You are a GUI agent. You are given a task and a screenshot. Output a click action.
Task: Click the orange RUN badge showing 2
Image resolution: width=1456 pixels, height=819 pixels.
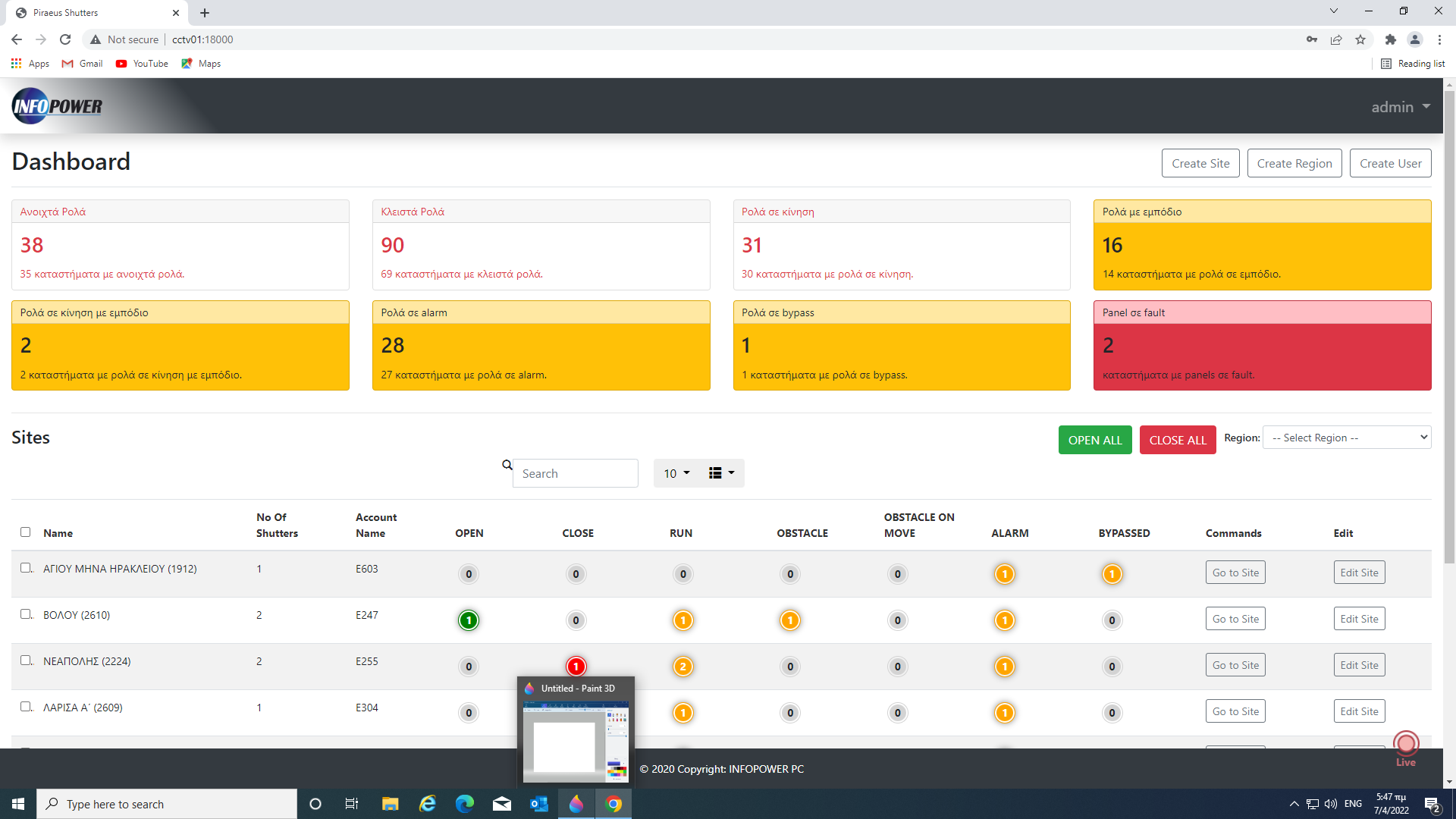pos(682,667)
